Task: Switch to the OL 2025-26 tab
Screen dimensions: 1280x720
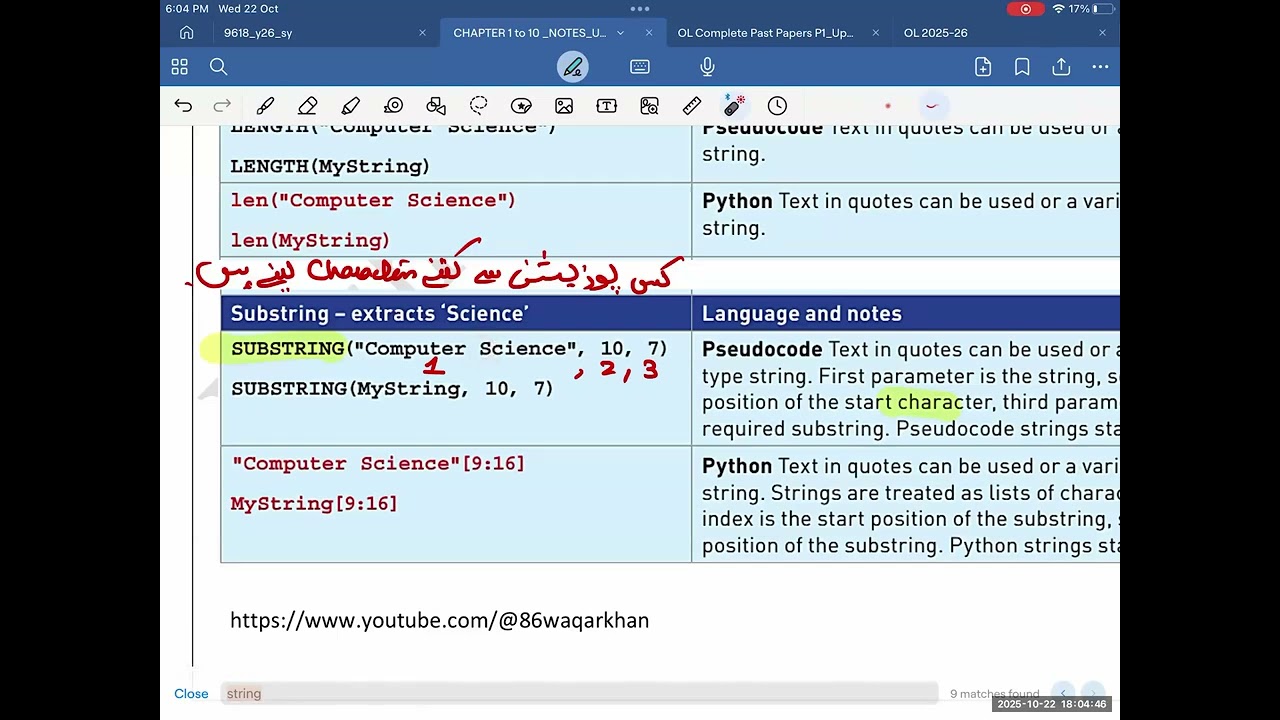Action: [936, 33]
